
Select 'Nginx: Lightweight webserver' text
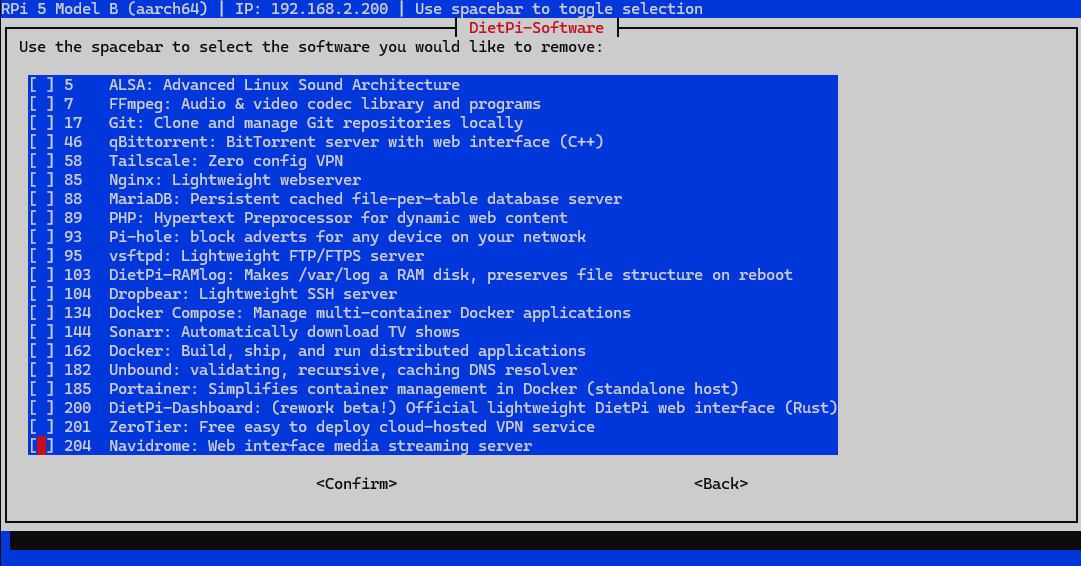tap(234, 180)
